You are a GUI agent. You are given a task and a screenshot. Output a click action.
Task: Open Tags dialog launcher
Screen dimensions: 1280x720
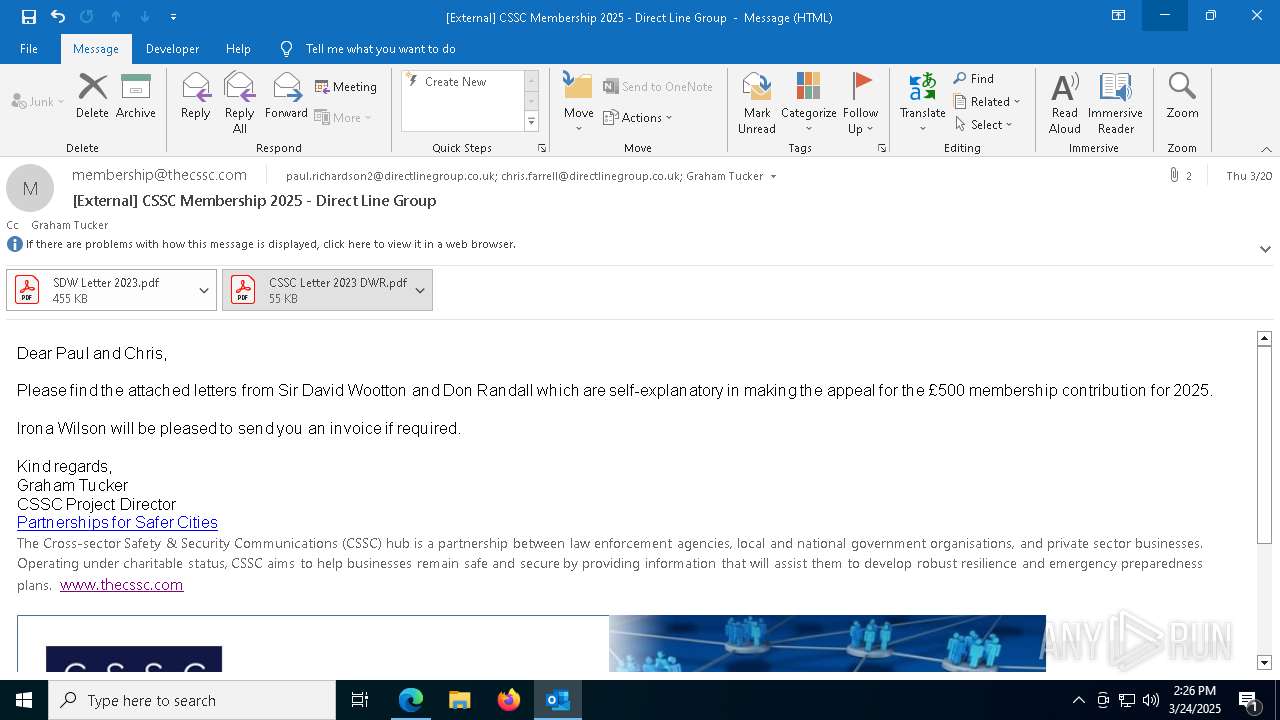pyautogui.click(x=882, y=148)
